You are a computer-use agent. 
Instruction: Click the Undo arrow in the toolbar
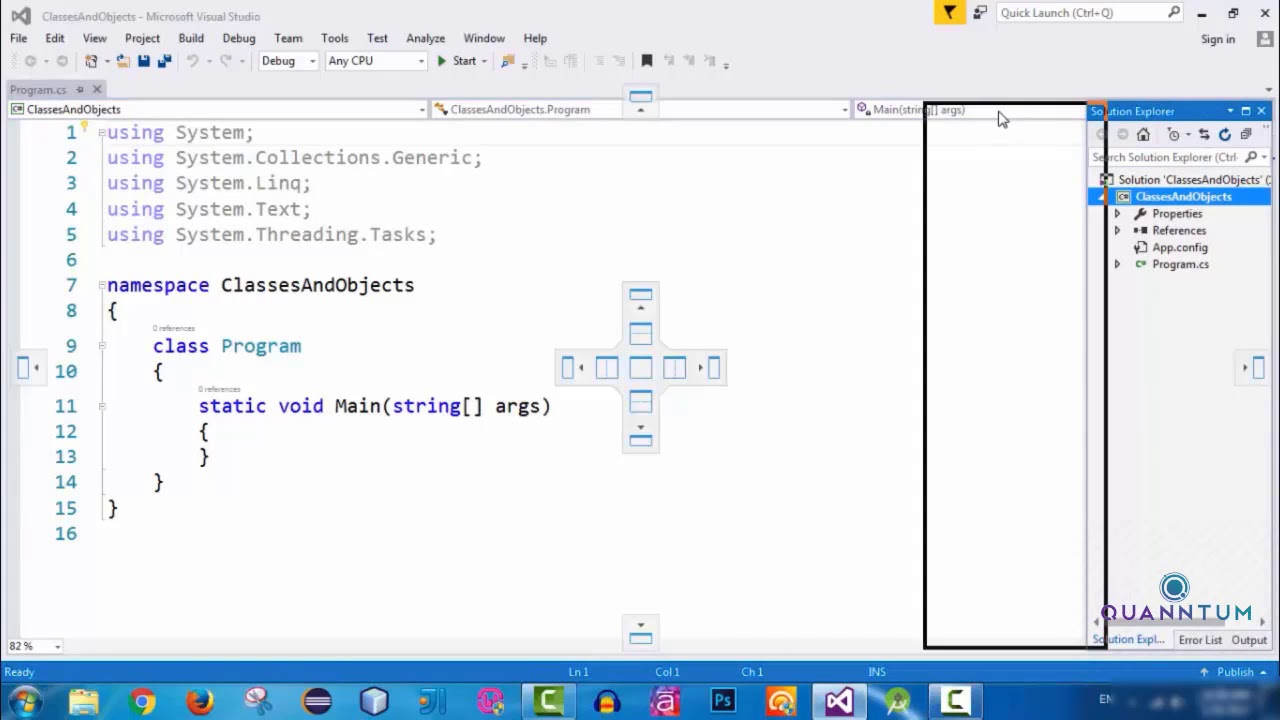coord(192,61)
